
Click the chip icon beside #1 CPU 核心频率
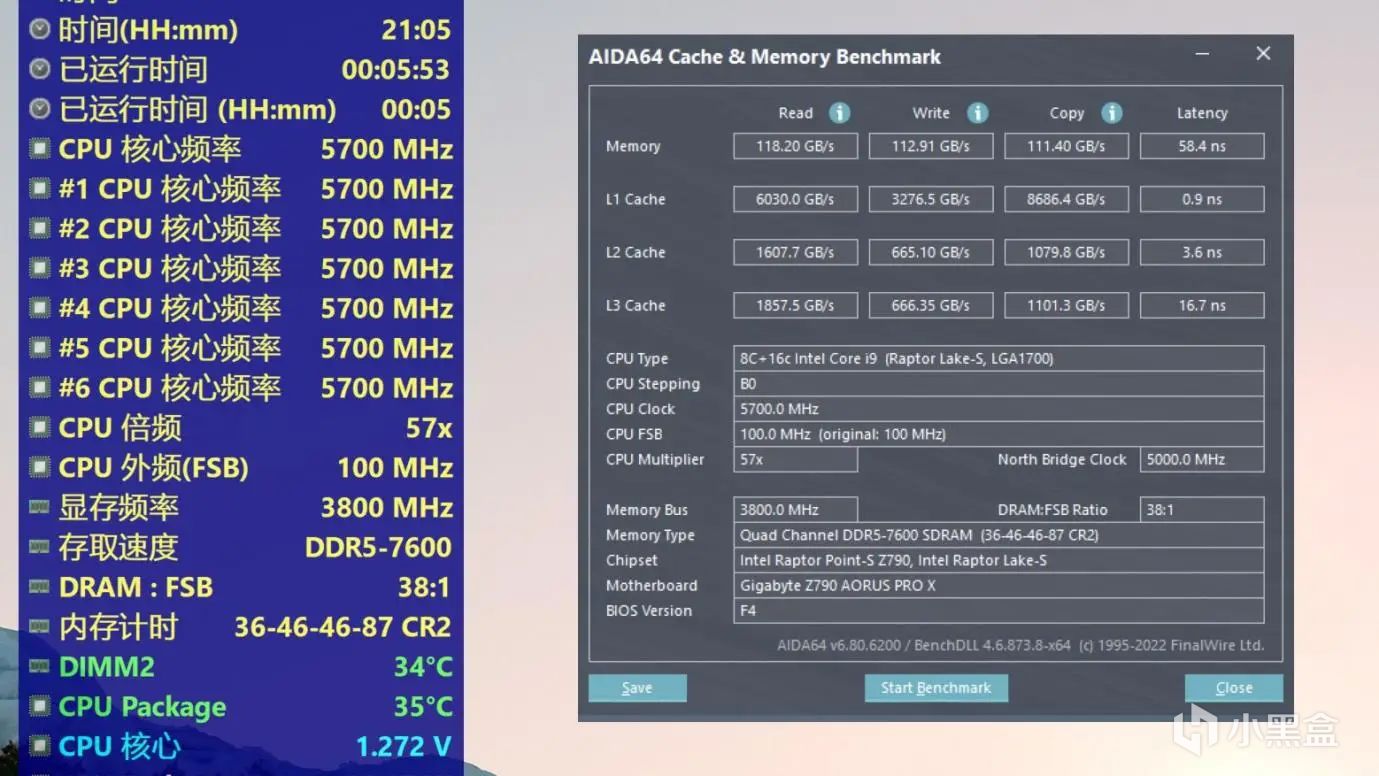(x=40, y=189)
